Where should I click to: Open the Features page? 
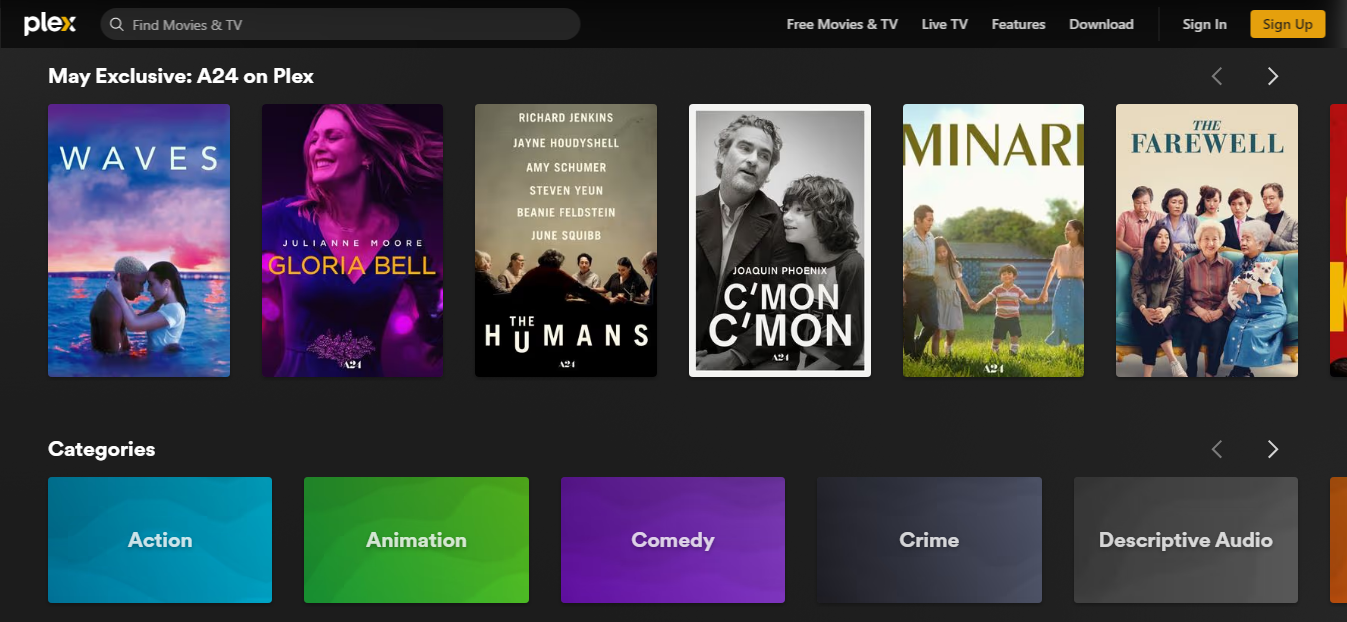pyautogui.click(x=1018, y=24)
